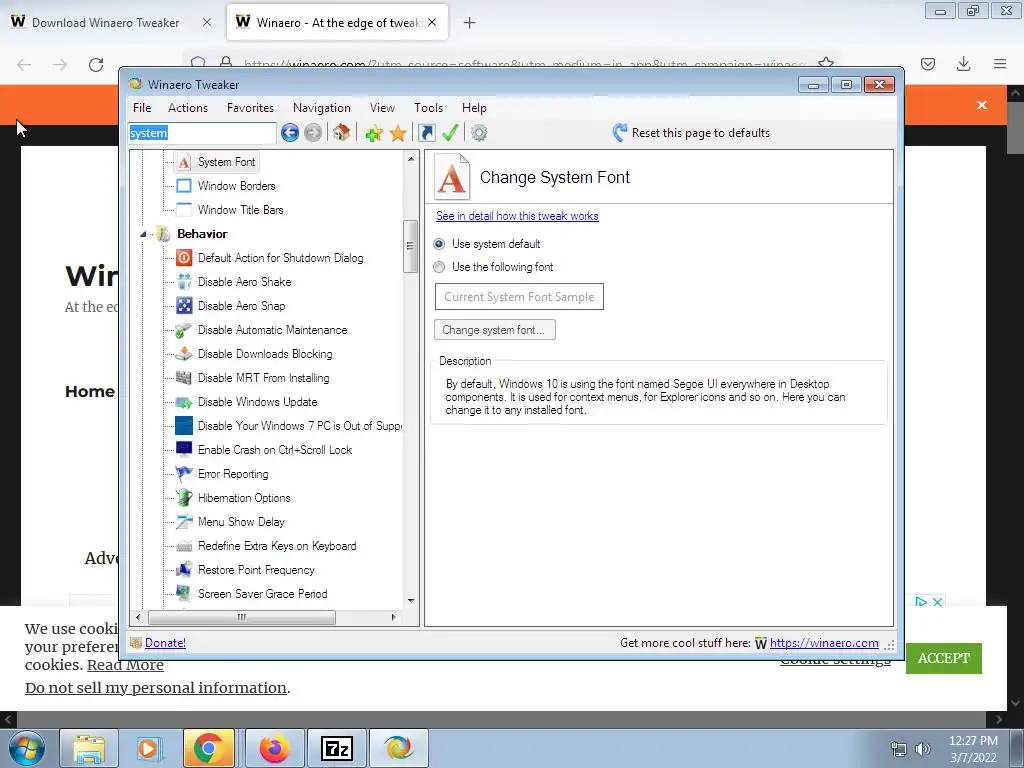The image size is (1024, 768).
Task: Open the https://winaero.com link in status bar
Action: pyautogui.click(x=824, y=643)
